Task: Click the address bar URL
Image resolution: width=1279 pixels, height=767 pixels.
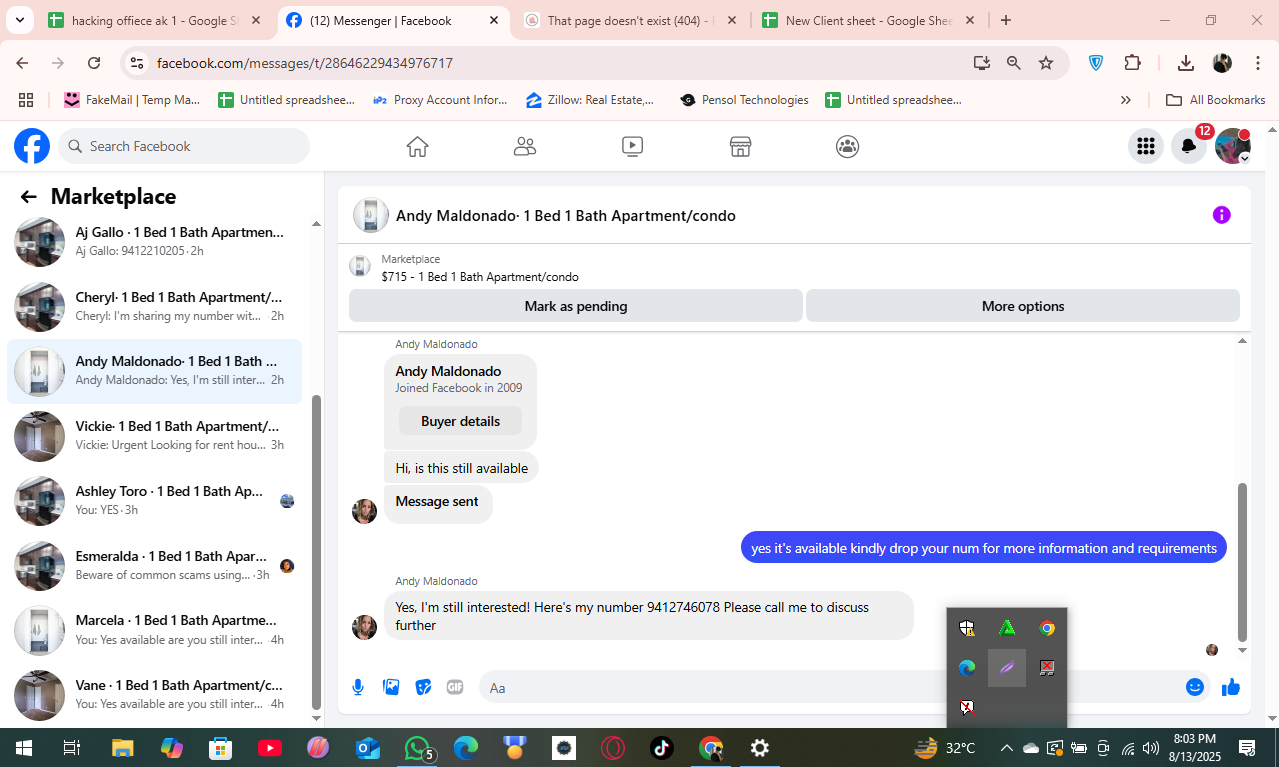Action: click(x=305, y=63)
